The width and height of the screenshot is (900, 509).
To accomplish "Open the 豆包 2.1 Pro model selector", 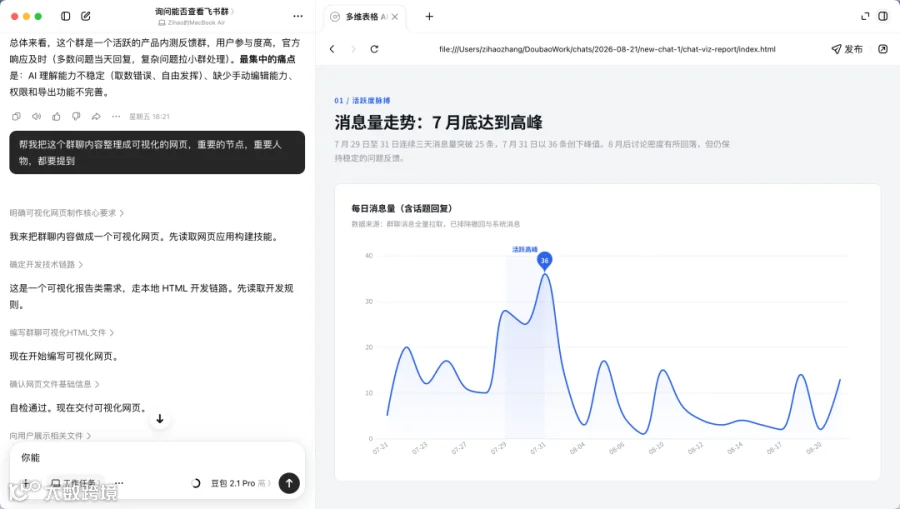I will (241, 483).
